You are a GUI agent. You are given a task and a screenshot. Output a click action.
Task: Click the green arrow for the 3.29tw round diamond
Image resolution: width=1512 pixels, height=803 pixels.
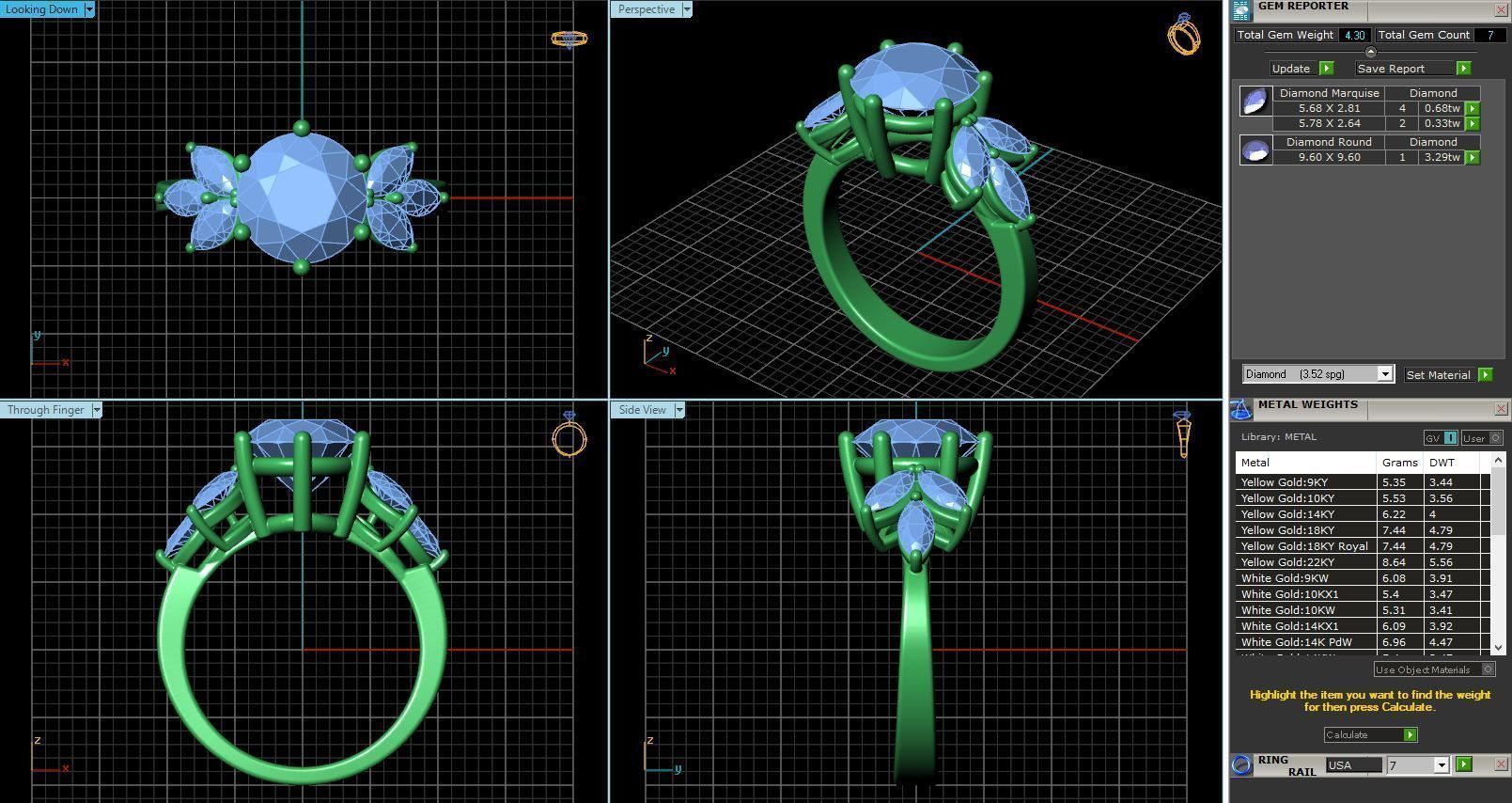click(1473, 157)
